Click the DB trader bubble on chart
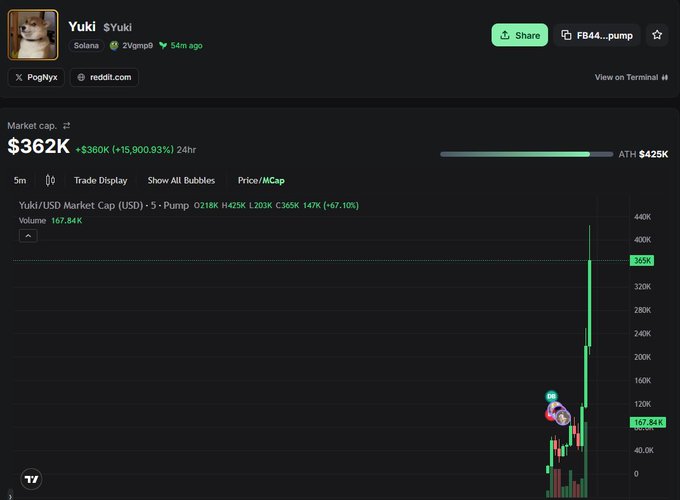The height and width of the screenshot is (500, 680). [x=551, y=396]
